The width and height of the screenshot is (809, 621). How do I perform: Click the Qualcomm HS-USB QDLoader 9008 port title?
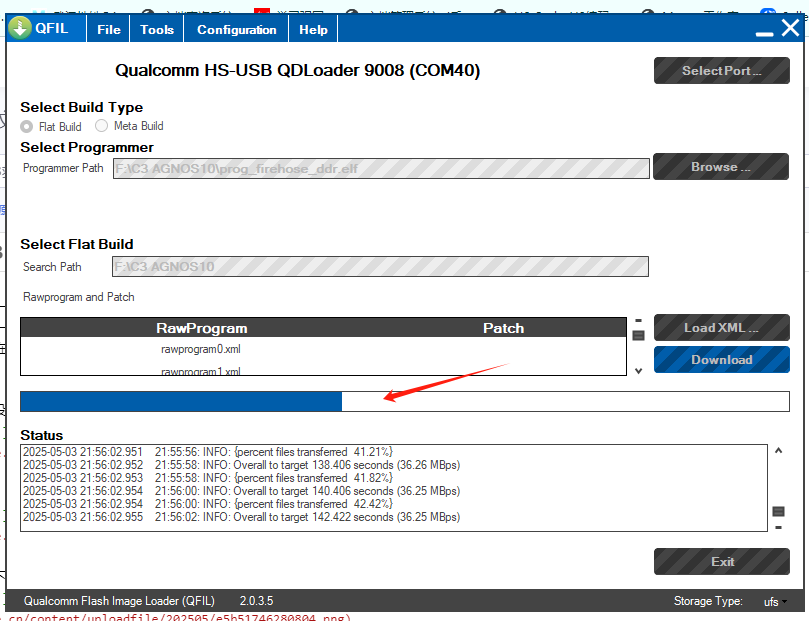coord(297,70)
